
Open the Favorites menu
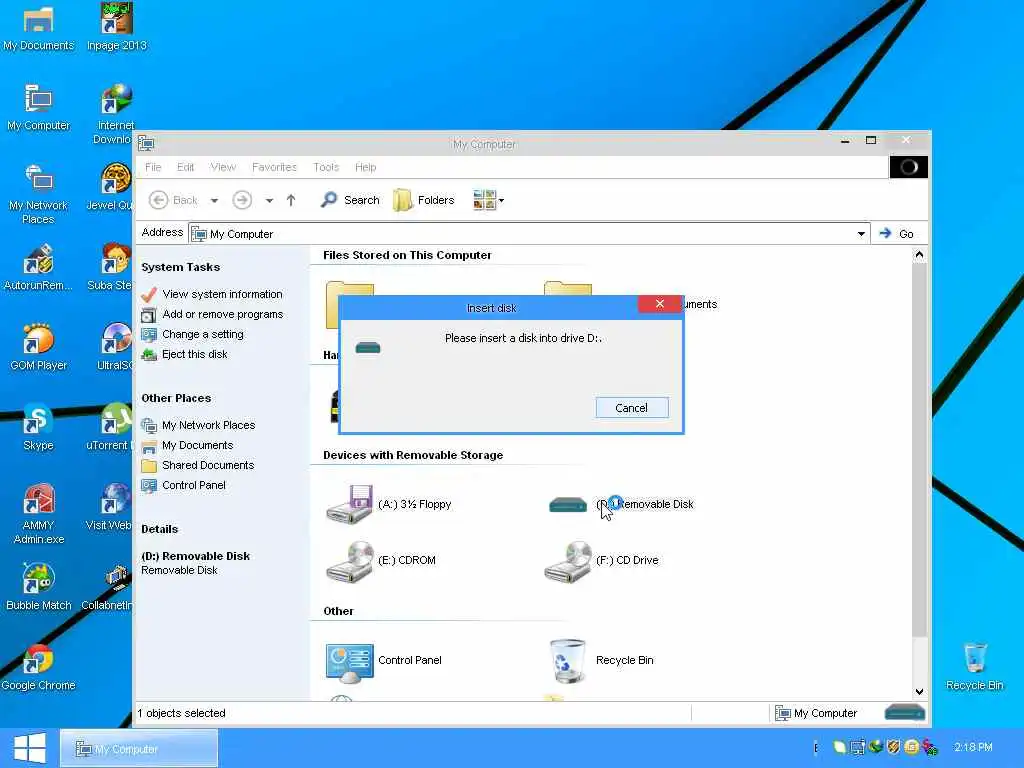[x=274, y=167]
